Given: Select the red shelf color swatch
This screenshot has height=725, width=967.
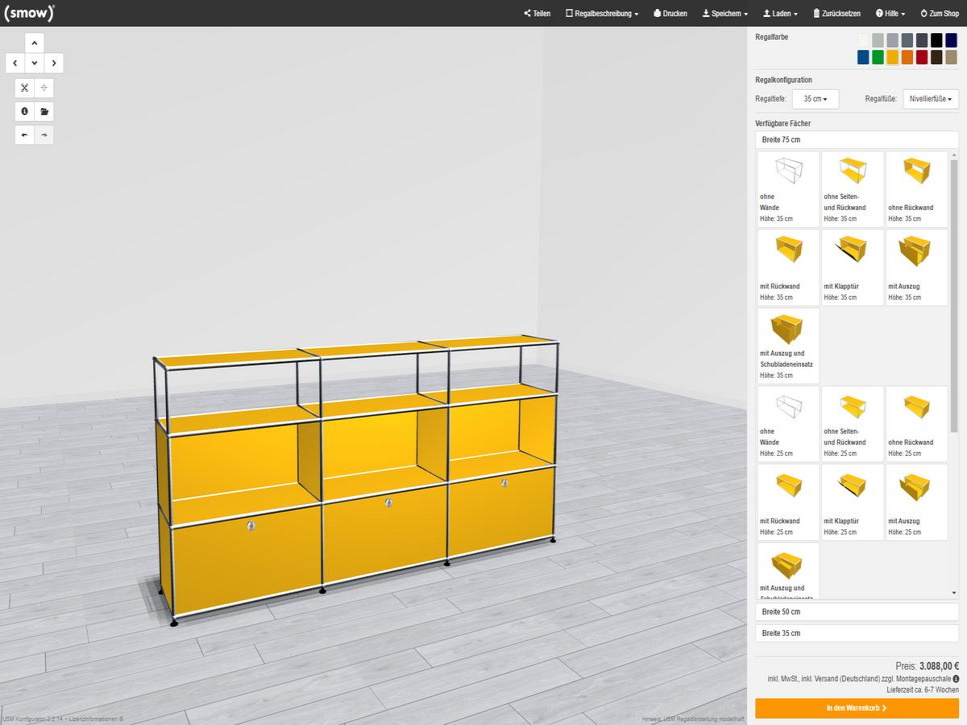Looking at the screenshot, I should click(922, 57).
